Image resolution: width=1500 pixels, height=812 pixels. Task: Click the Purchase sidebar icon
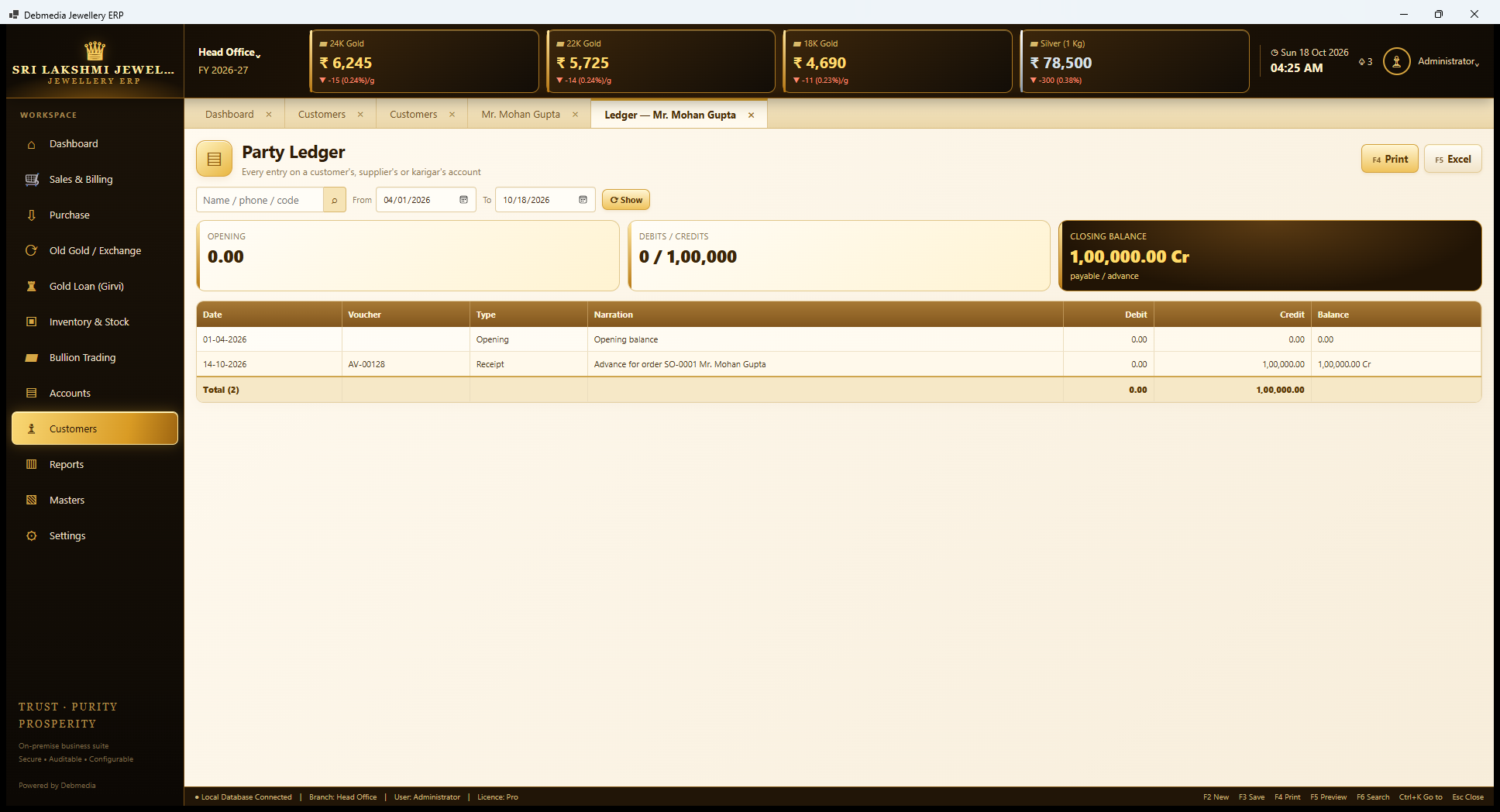[x=31, y=215]
